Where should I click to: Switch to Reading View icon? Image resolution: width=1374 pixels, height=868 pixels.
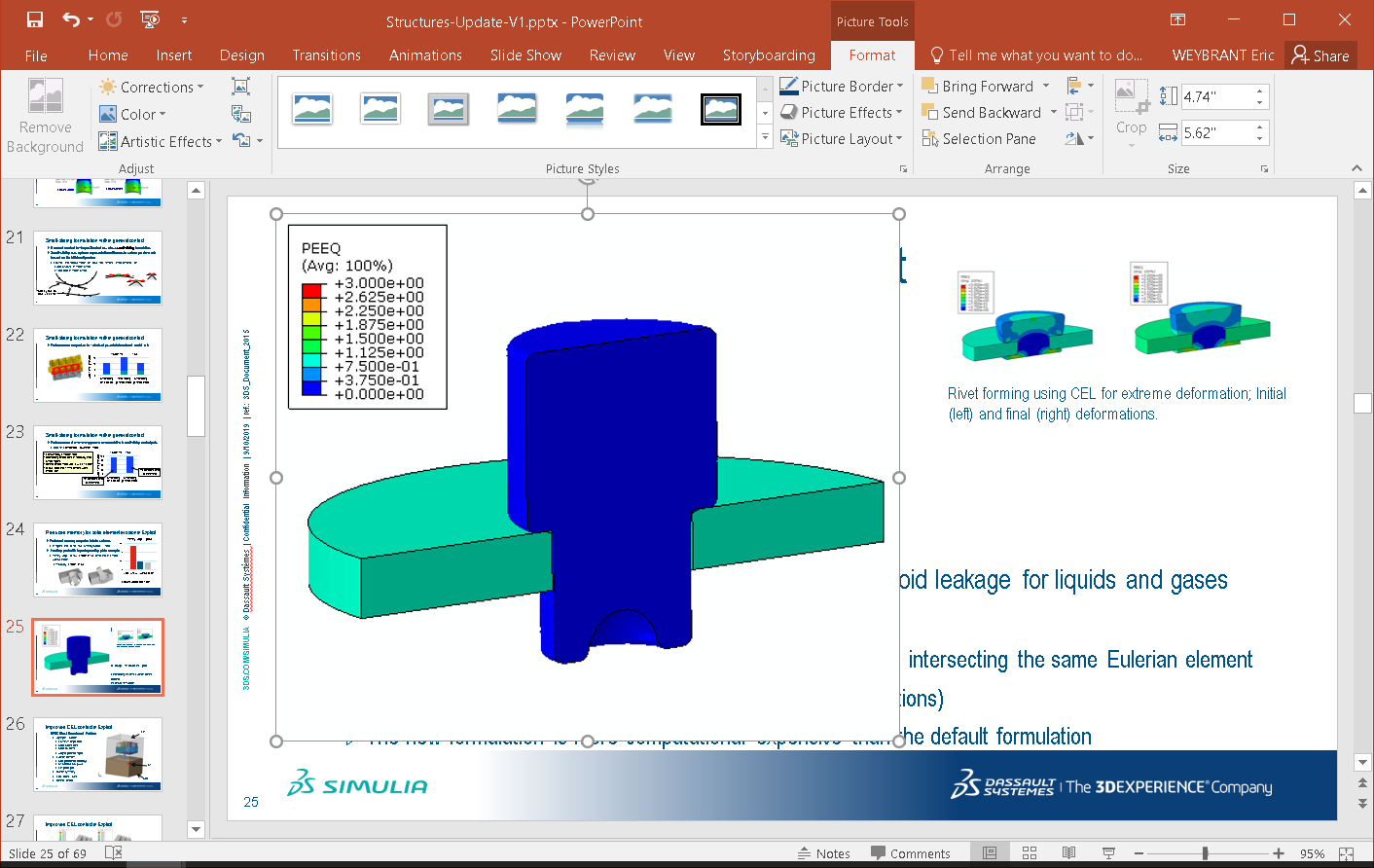pos(1068,853)
